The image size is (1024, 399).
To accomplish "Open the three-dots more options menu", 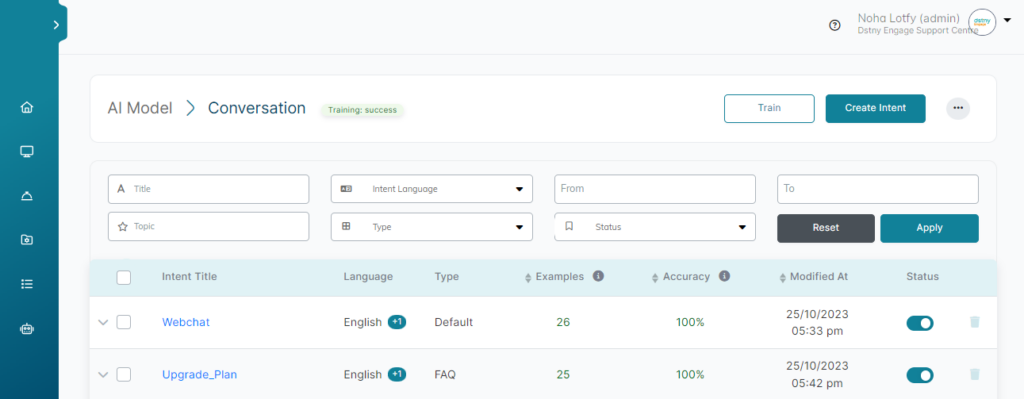I will 958,108.
